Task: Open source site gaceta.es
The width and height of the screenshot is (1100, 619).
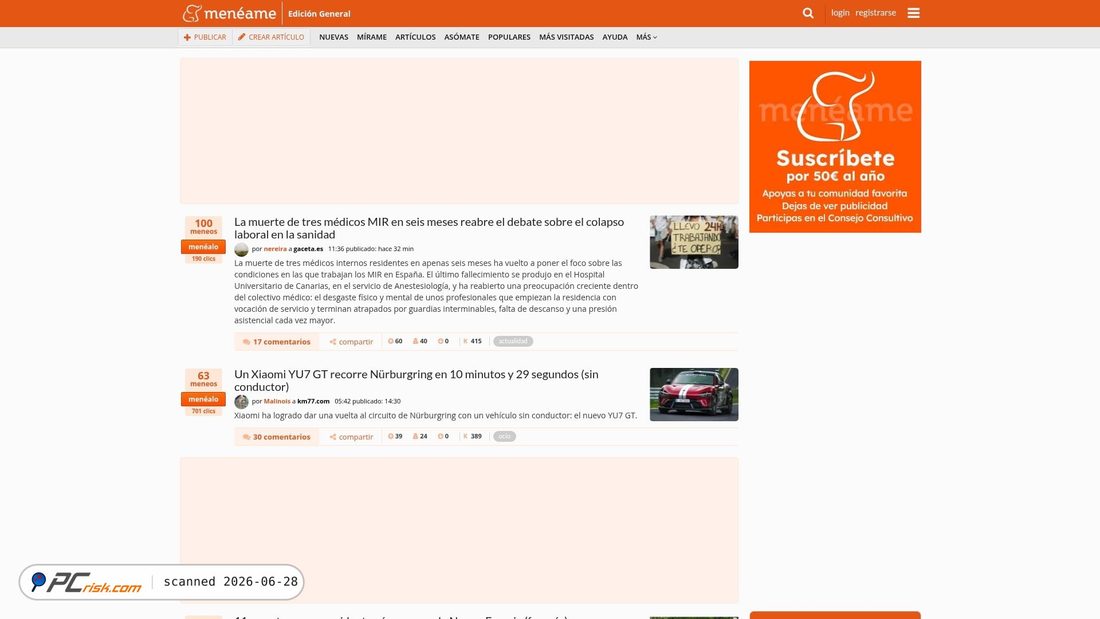Action: point(308,249)
